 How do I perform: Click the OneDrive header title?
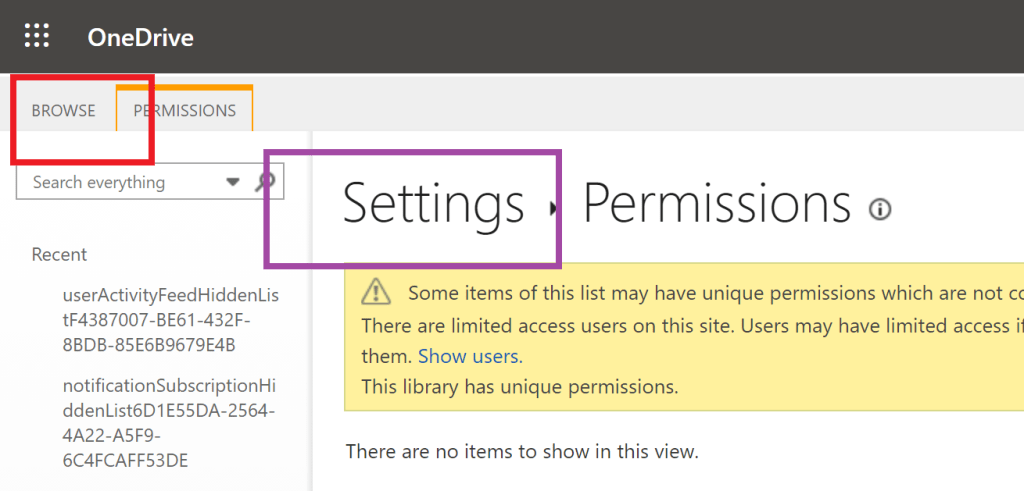click(140, 38)
